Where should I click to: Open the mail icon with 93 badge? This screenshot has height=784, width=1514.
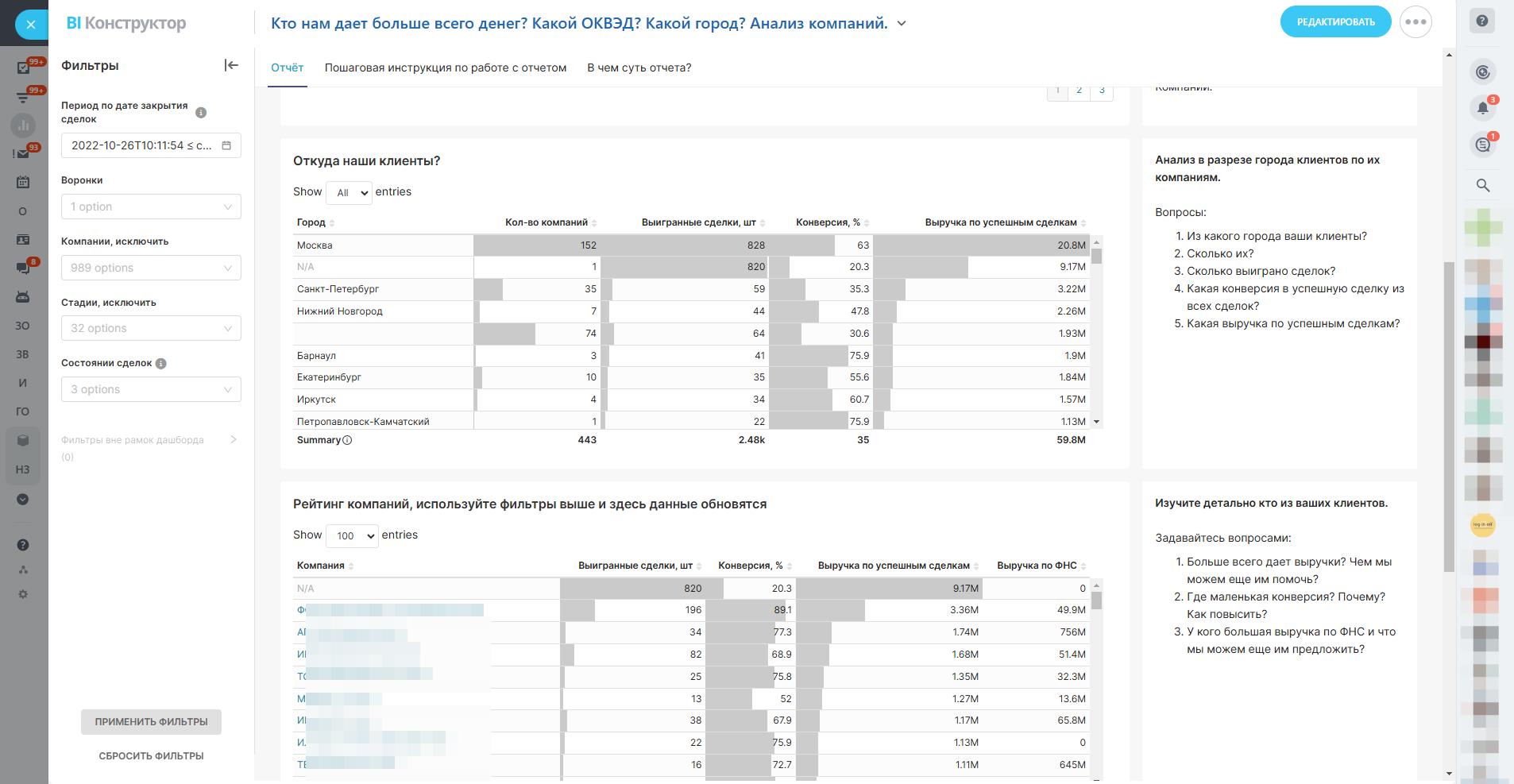23,153
